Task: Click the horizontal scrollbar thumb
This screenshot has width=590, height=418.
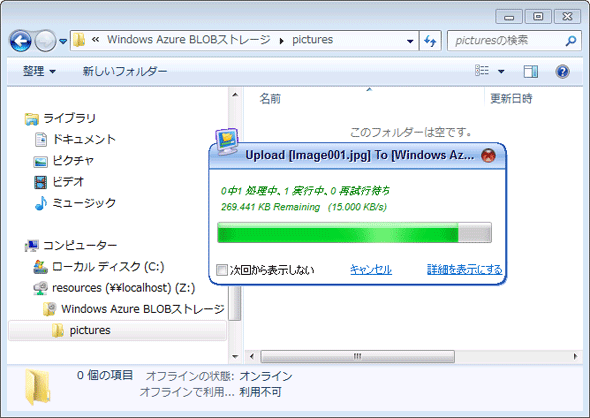Action: [357, 356]
